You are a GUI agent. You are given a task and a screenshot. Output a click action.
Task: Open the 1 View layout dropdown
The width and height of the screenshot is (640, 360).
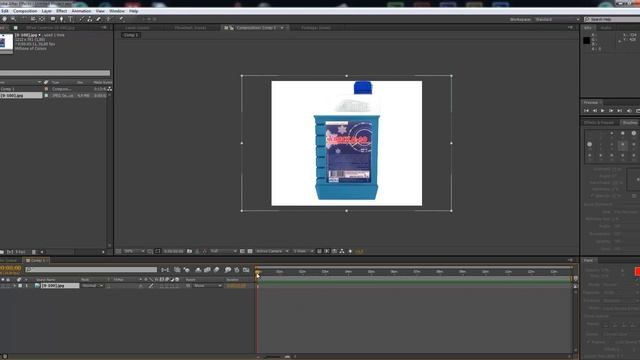pos(303,251)
